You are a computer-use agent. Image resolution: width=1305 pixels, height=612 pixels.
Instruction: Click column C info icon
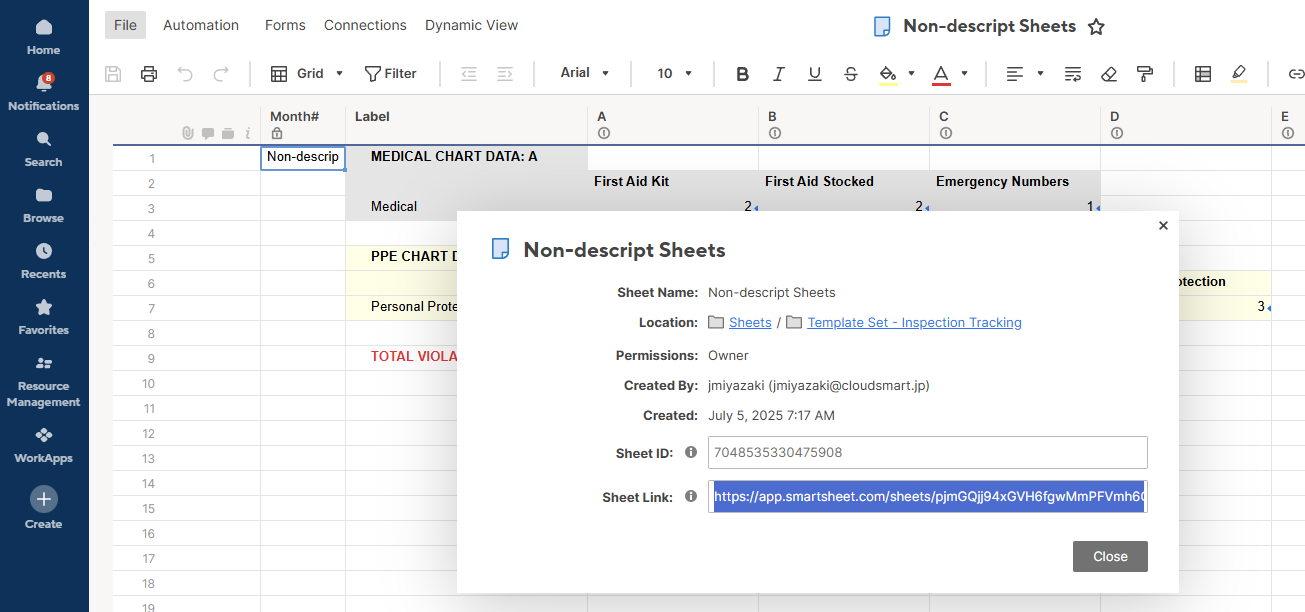[x=945, y=133]
